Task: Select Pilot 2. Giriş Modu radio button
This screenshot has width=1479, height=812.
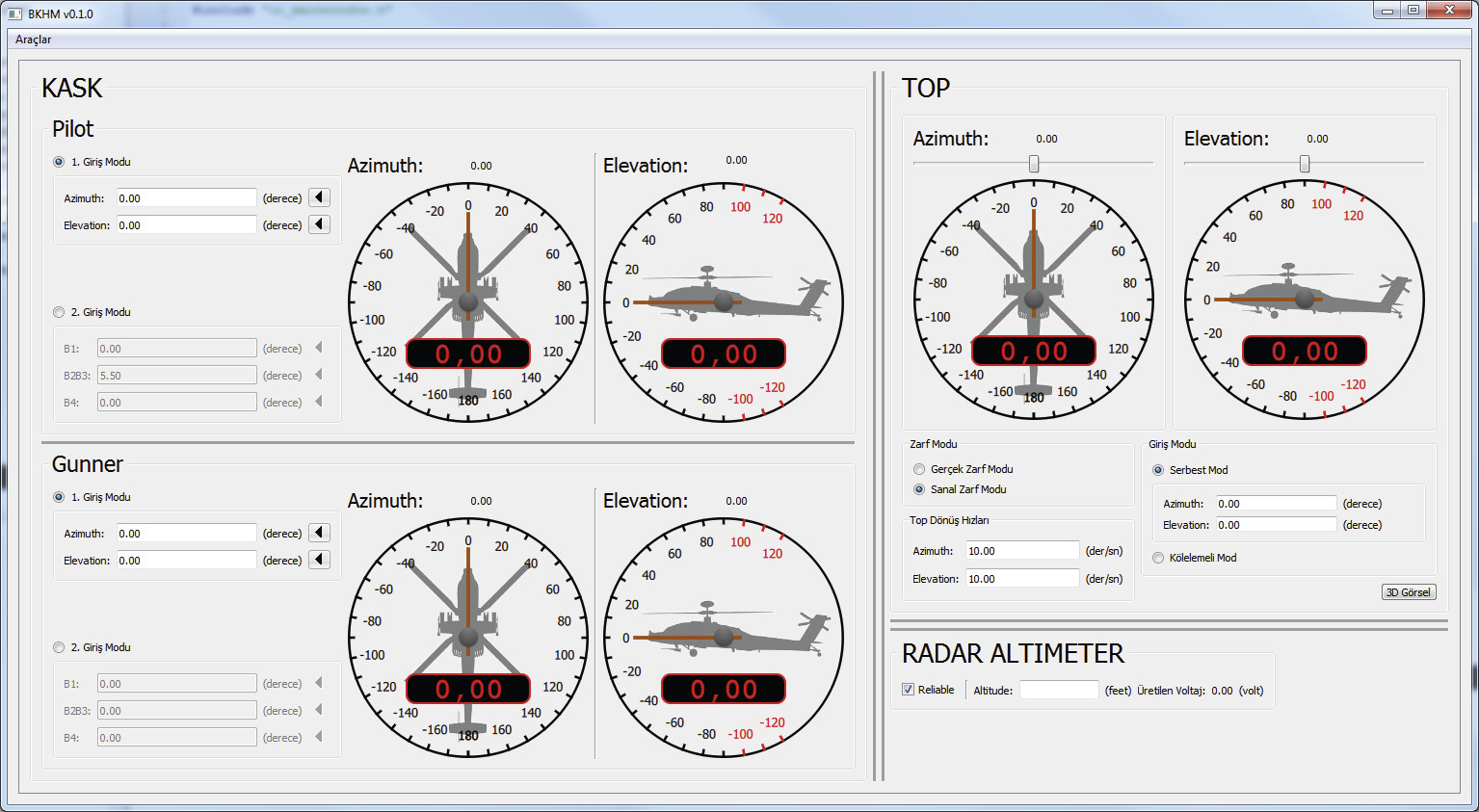Action: coord(59,312)
